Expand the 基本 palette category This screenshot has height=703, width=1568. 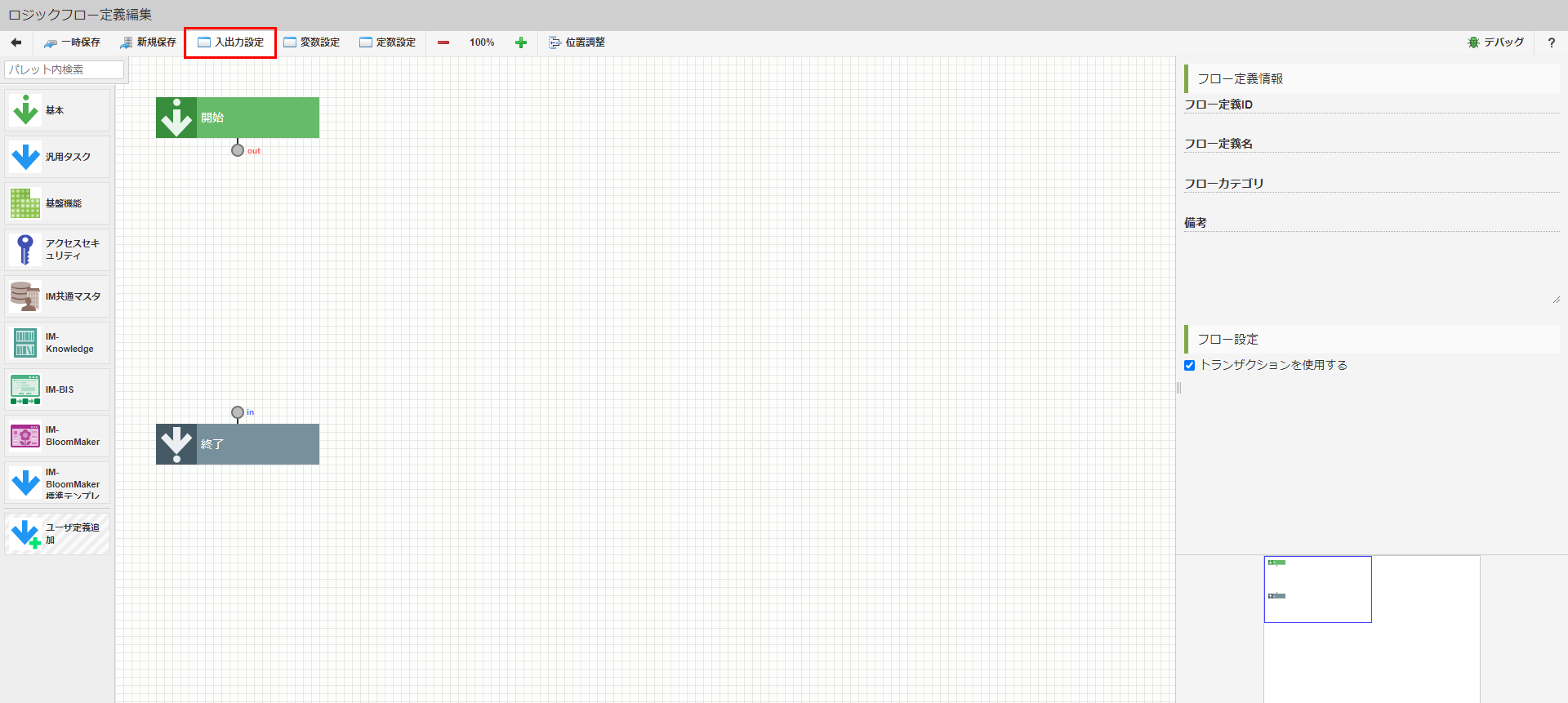(x=57, y=110)
